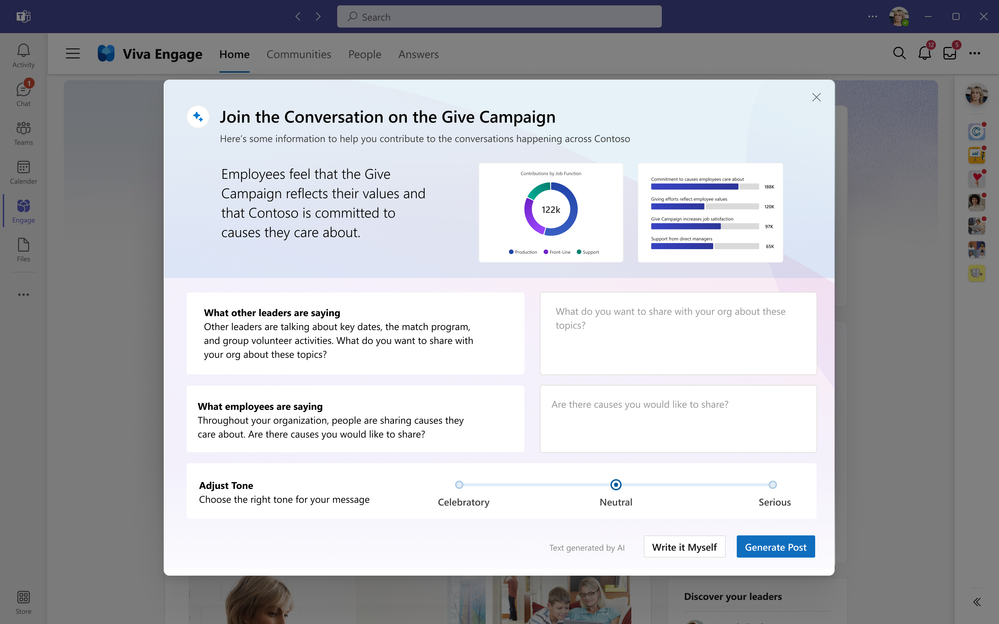Click the Viva Engage logo
The image size is (999, 624).
pos(106,54)
